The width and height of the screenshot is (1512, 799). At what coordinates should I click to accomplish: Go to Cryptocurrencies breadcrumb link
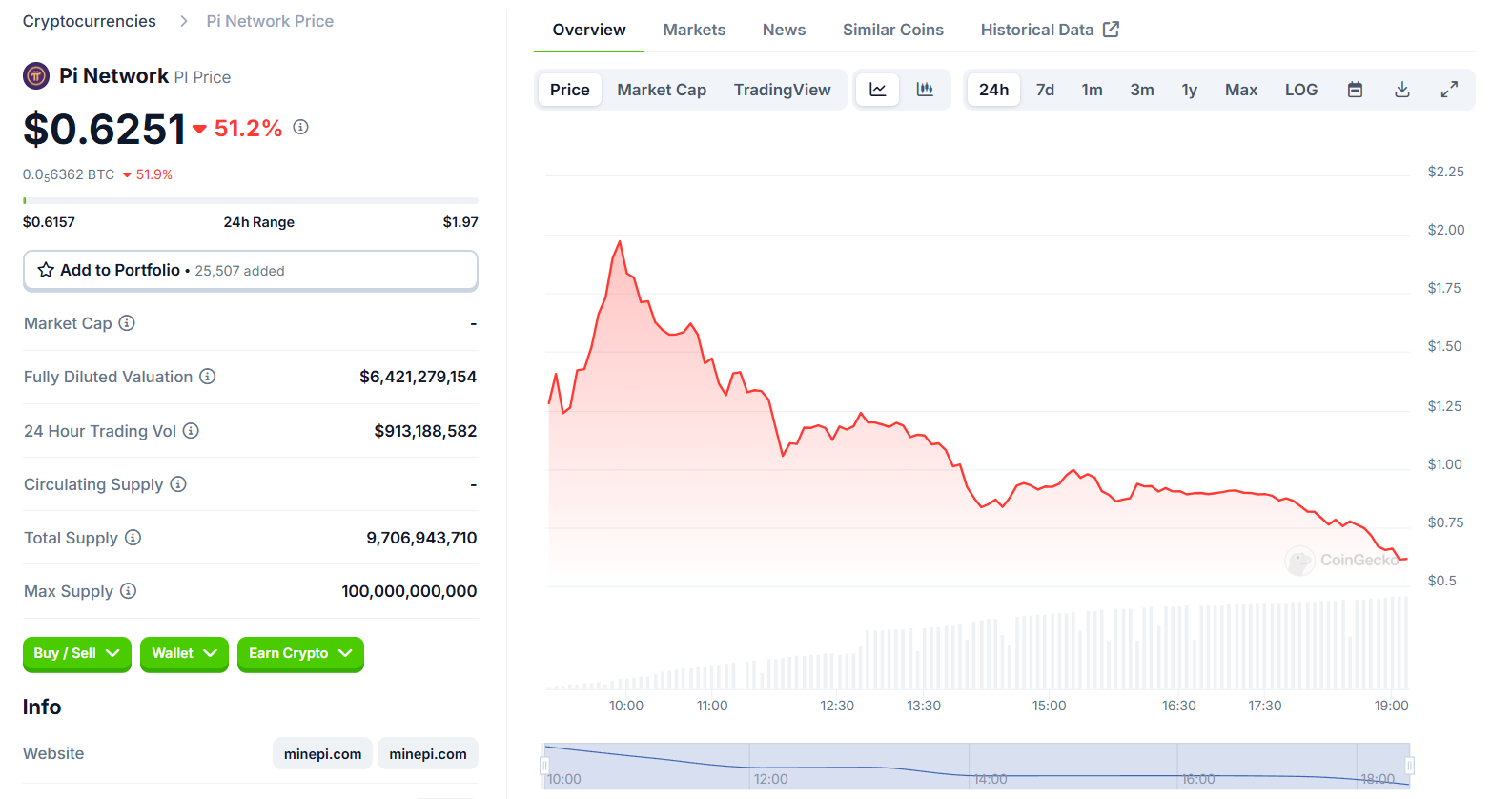[x=90, y=21]
